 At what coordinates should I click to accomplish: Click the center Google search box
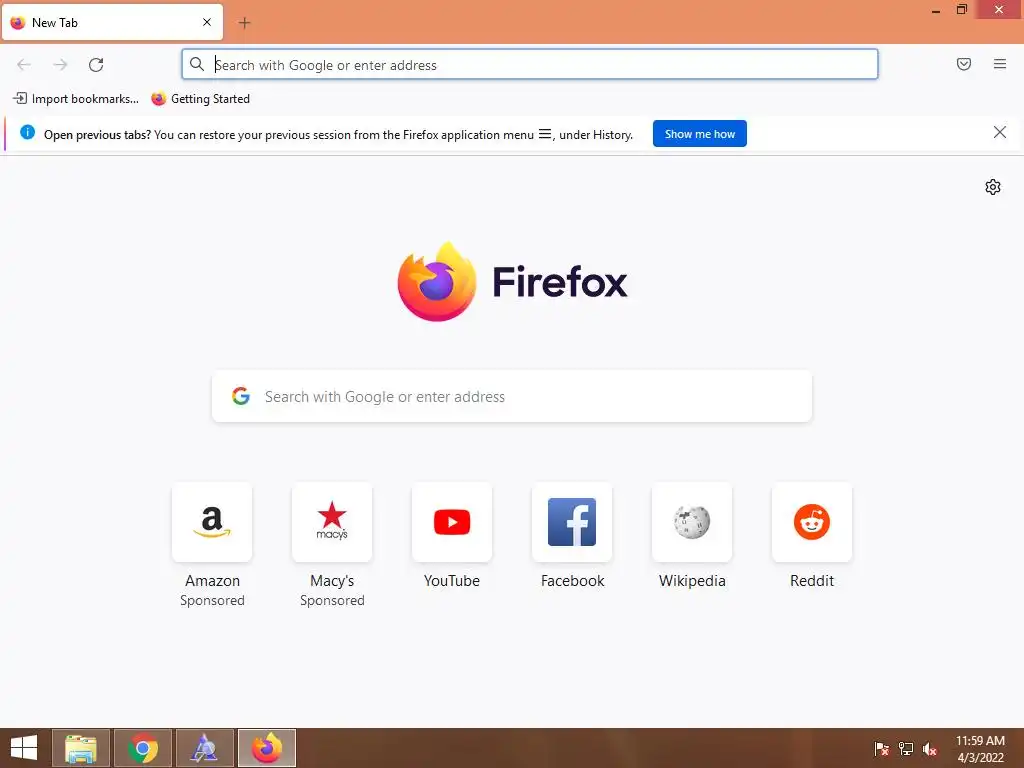point(512,396)
